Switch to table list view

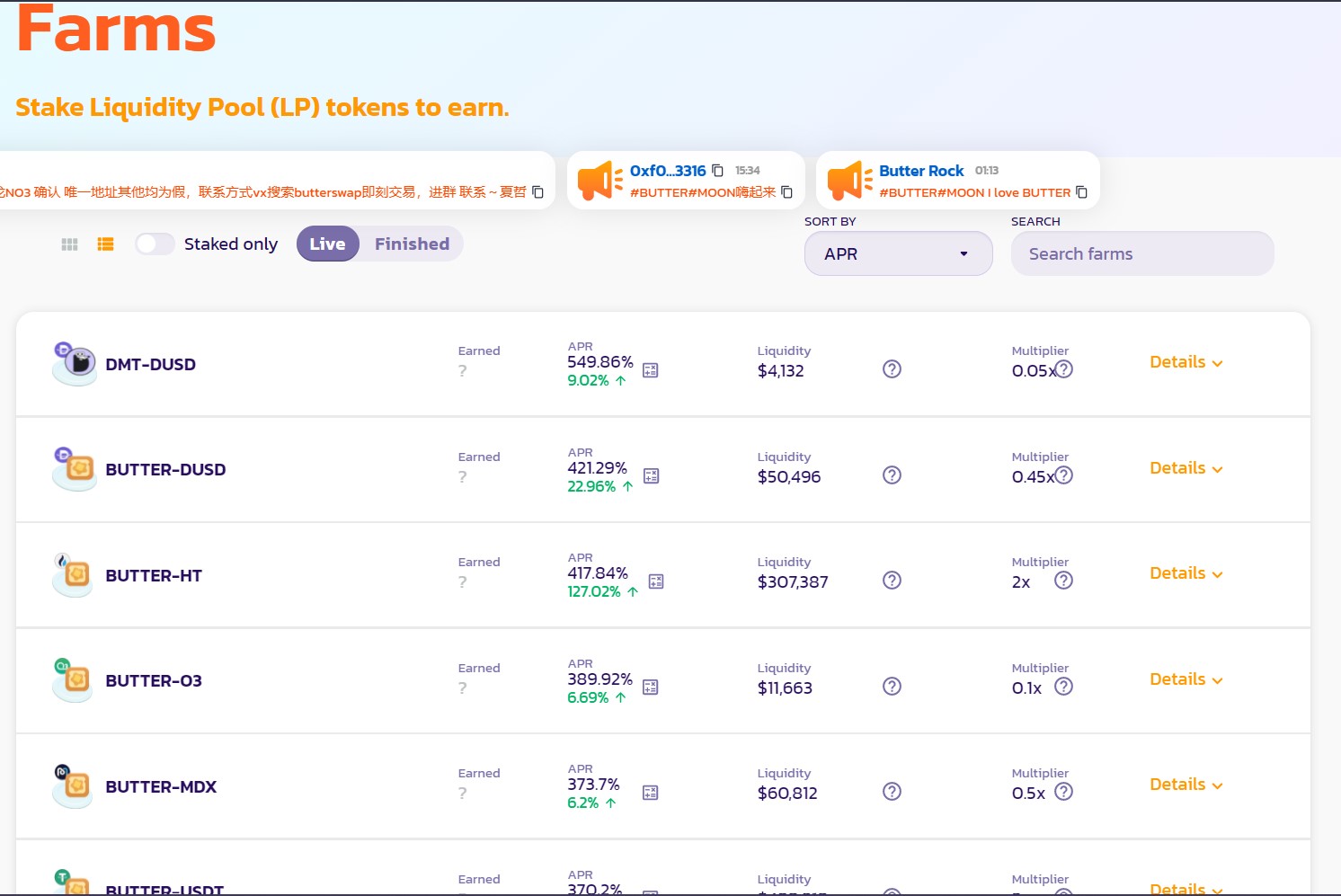[x=105, y=244]
